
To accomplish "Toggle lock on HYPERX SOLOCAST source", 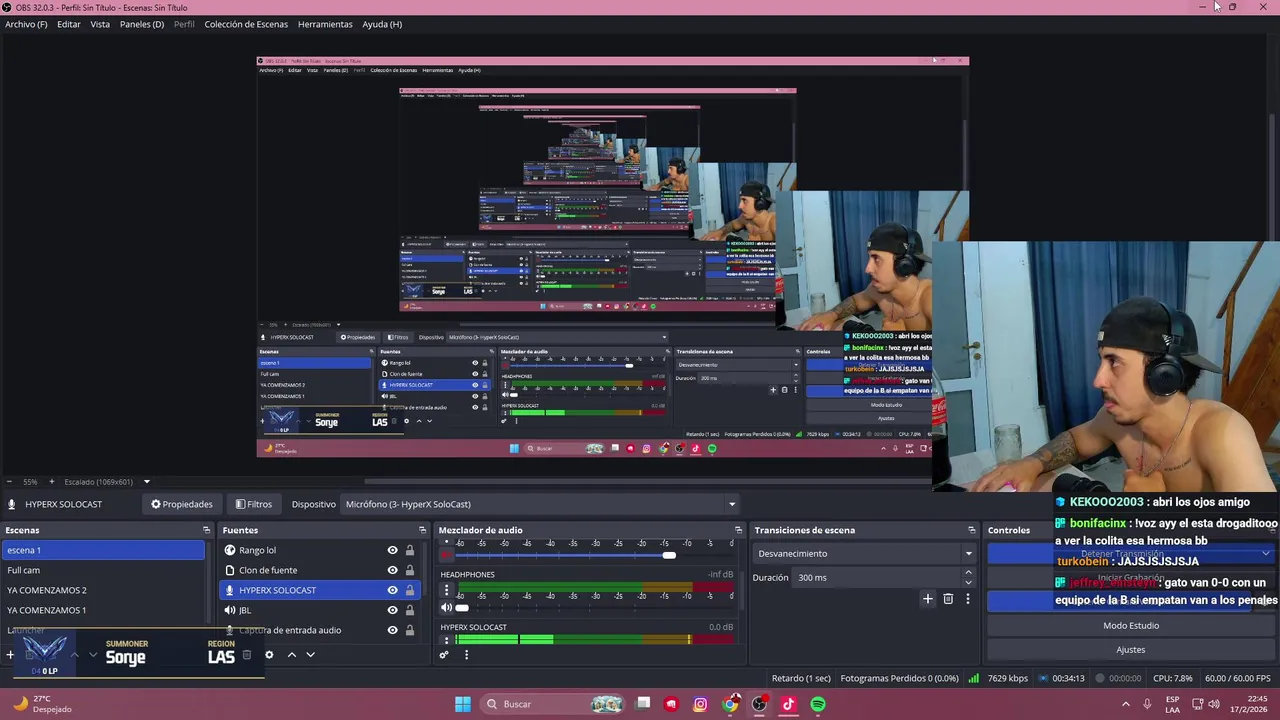I will pyautogui.click(x=410, y=590).
